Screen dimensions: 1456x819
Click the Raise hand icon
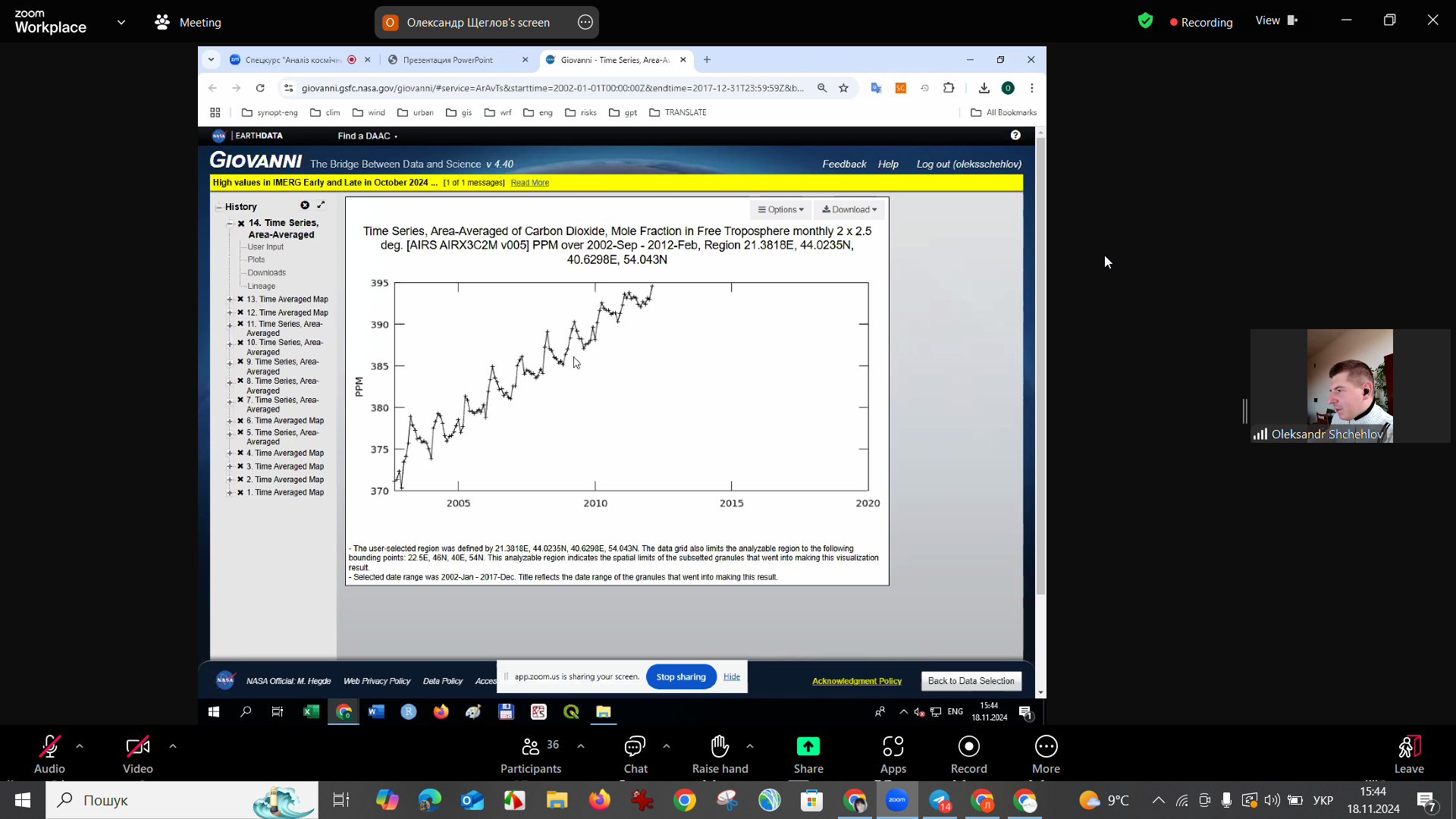tap(720, 747)
